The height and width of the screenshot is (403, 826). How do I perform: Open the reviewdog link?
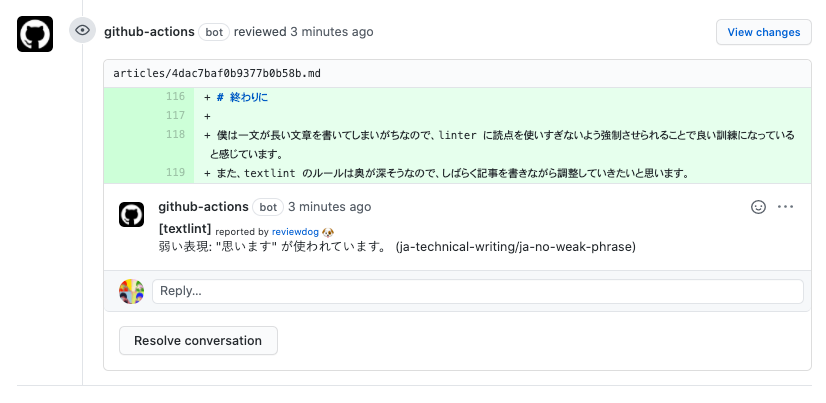(295, 232)
